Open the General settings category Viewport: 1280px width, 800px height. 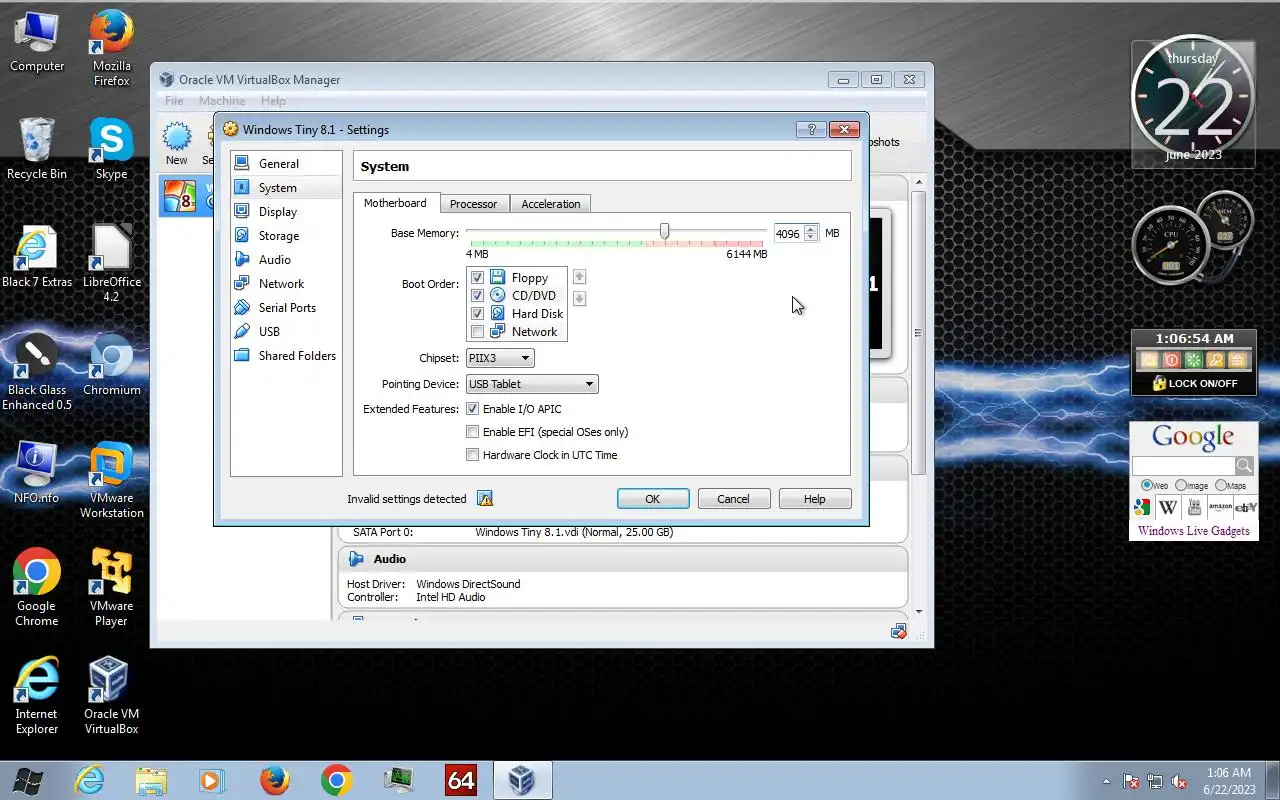click(x=285, y=164)
